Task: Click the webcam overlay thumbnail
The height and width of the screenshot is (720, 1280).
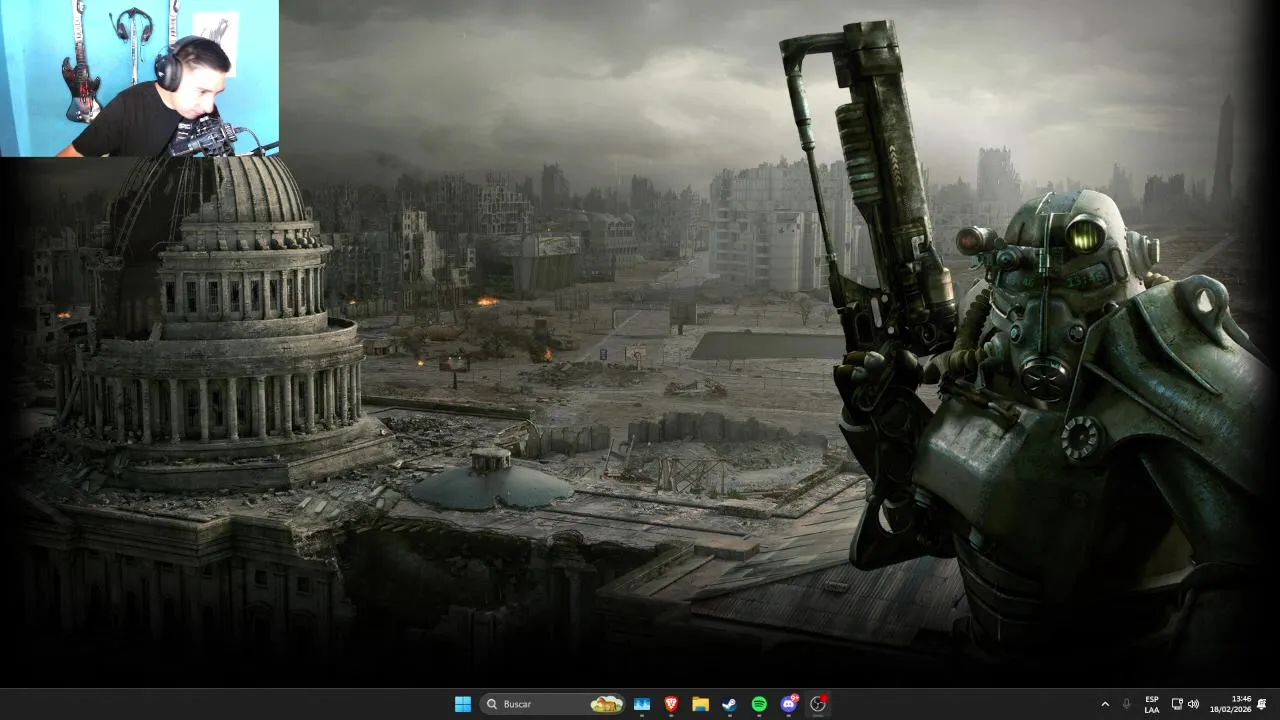Action: (x=139, y=78)
